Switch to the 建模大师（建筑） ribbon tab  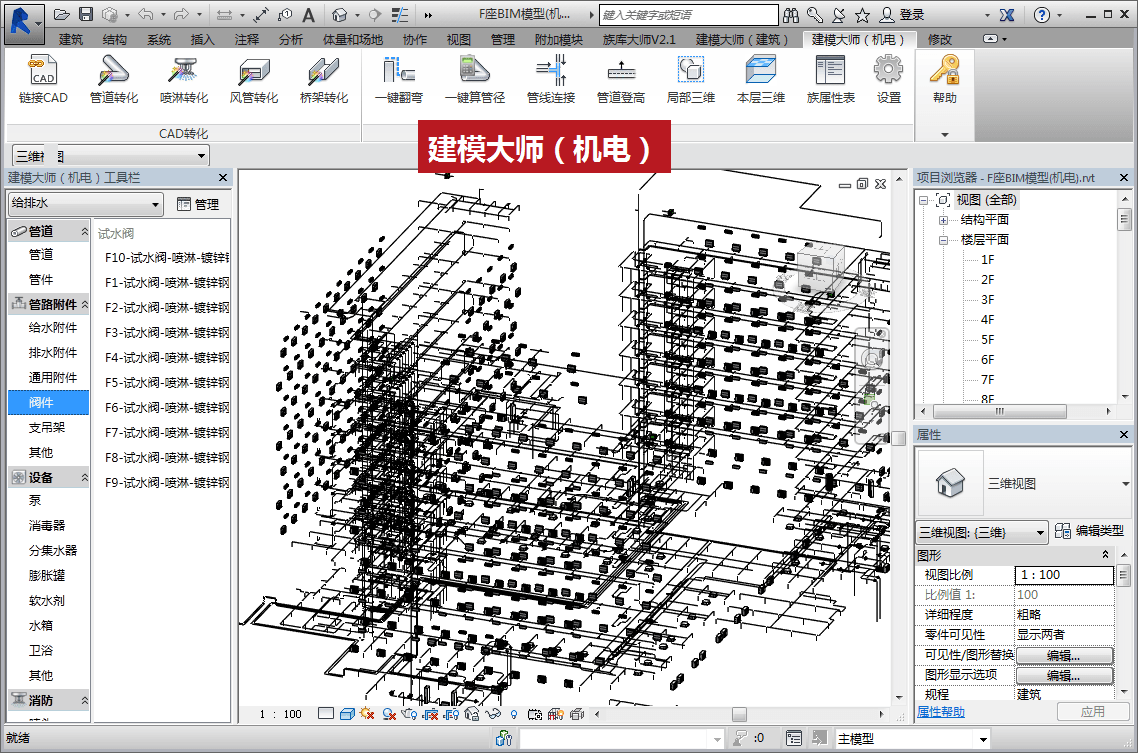(x=742, y=39)
